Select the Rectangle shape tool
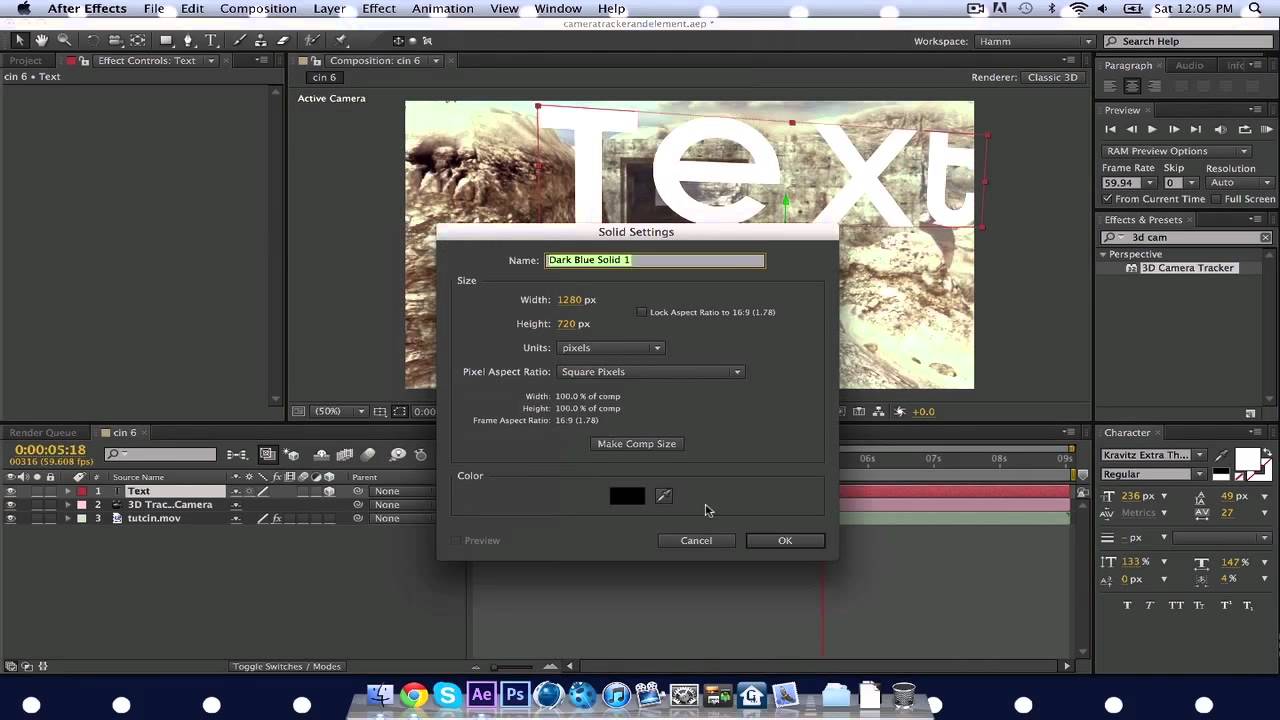The height and width of the screenshot is (720, 1280). click(x=167, y=40)
